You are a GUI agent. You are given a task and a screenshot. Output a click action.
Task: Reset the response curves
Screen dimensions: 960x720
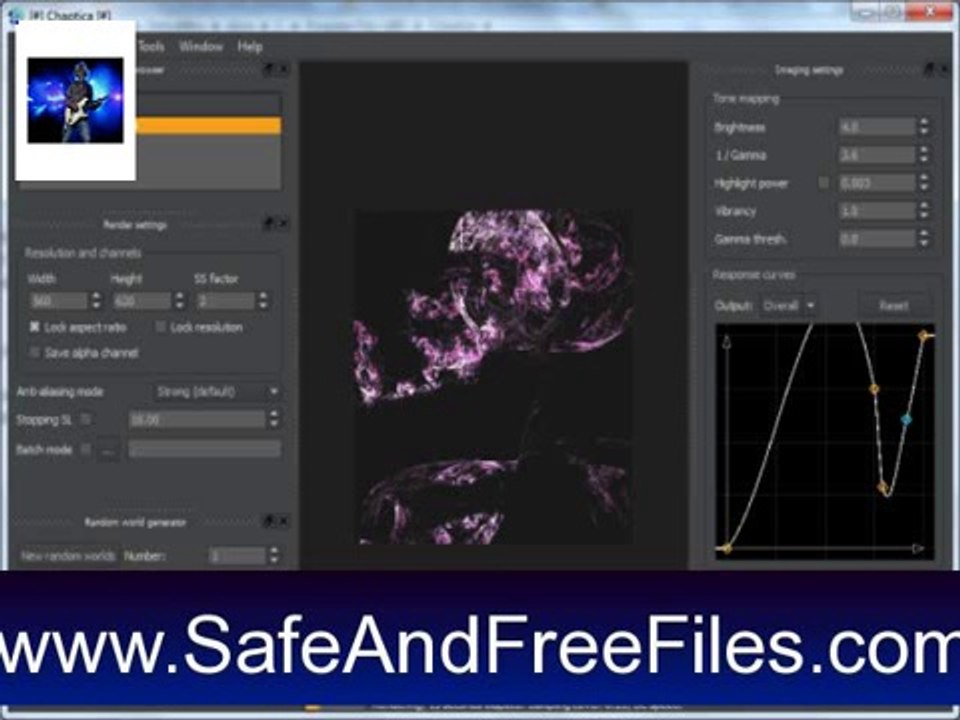click(x=894, y=305)
